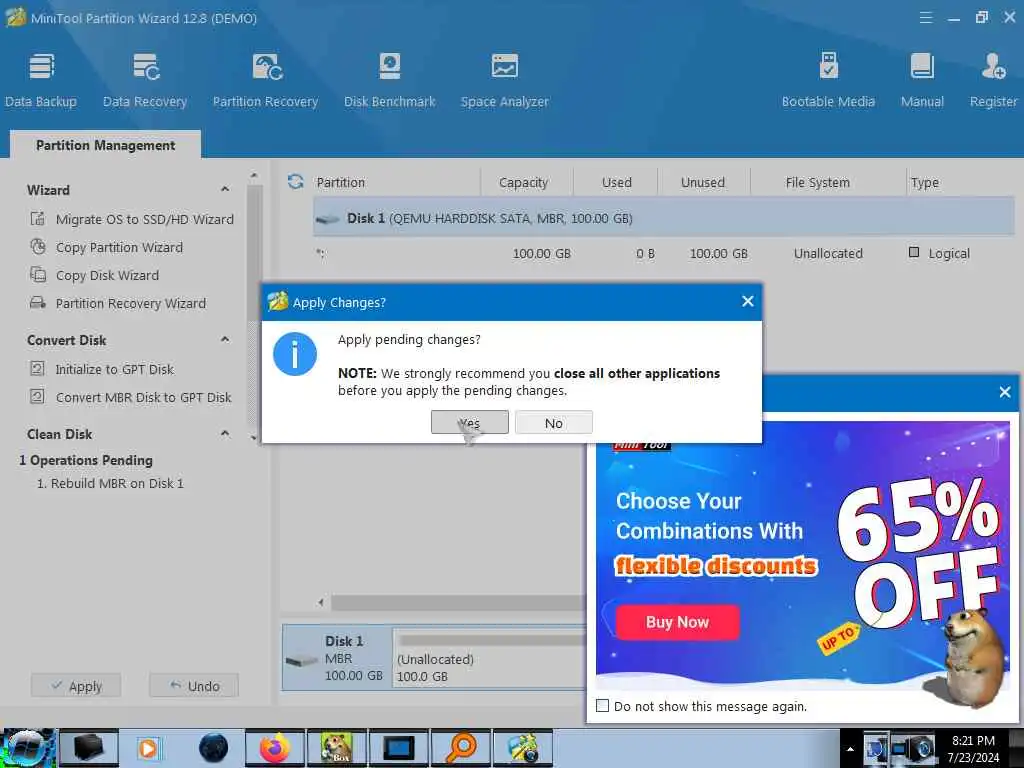Open the Data Recovery tool

pyautogui.click(x=145, y=80)
